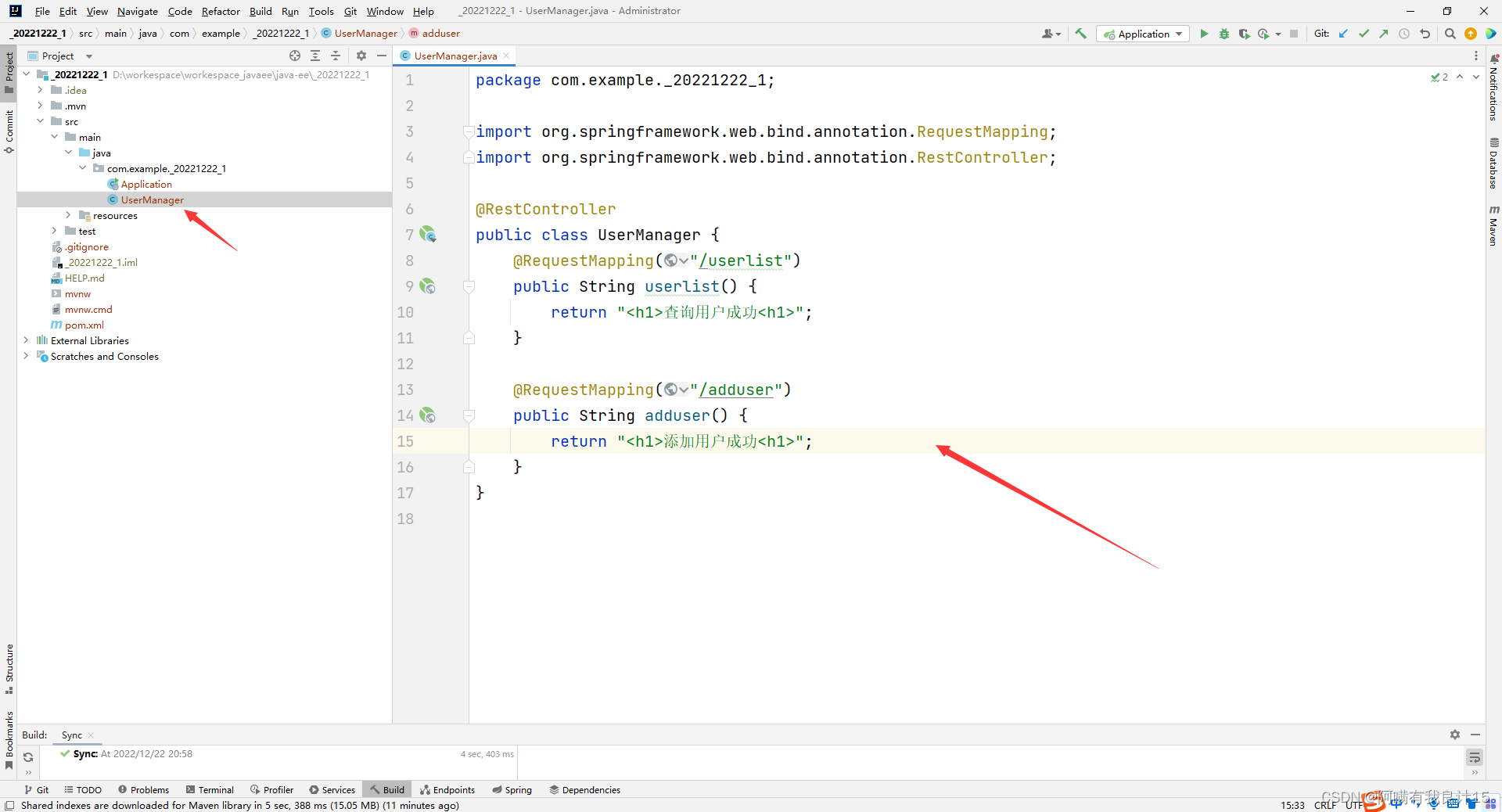Click the Git push arrow icon
The height and width of the screenshot is (812, 1502).
[1383, 34]
